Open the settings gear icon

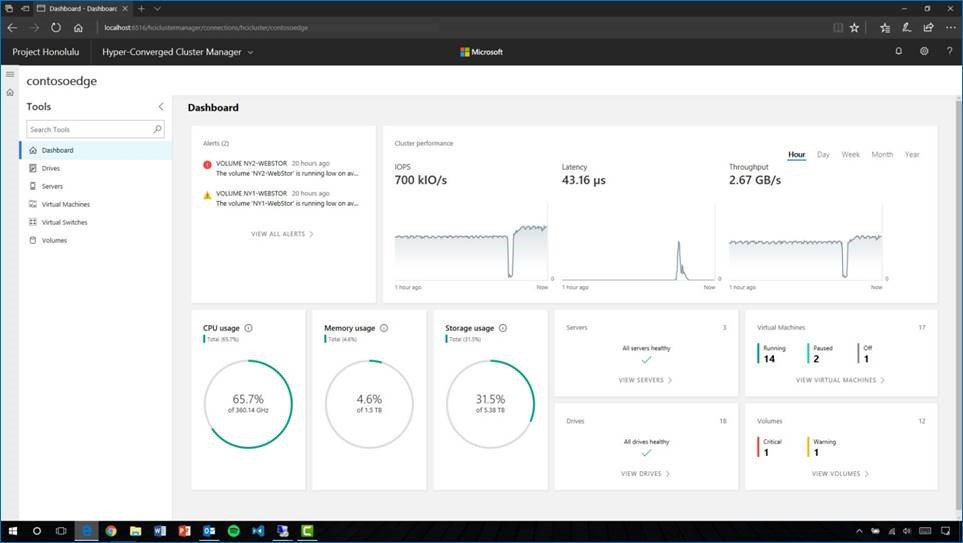click(924, 52)
